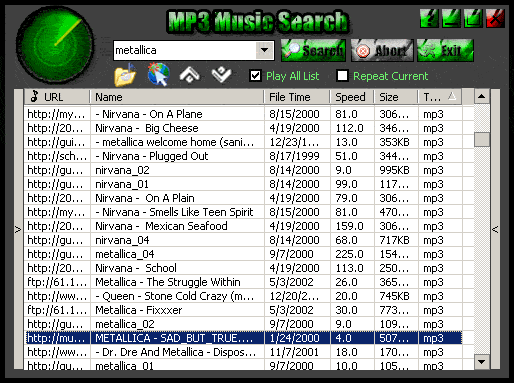Viewport: 514px width, 383px height.
Task: Click the move up arrow icon
Action: click(189, 74)
